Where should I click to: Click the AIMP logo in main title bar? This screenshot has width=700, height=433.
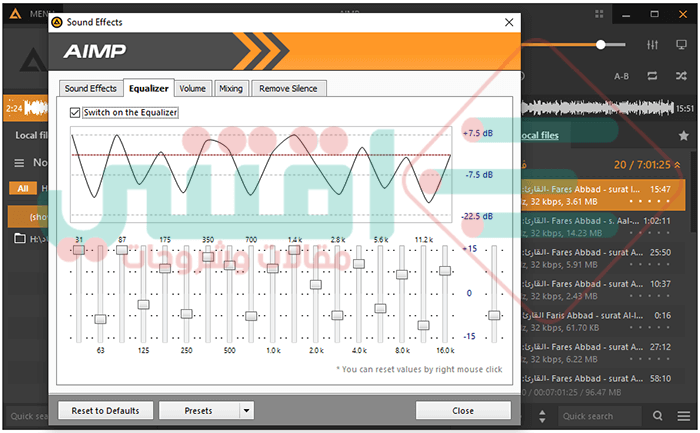point(15,14)
